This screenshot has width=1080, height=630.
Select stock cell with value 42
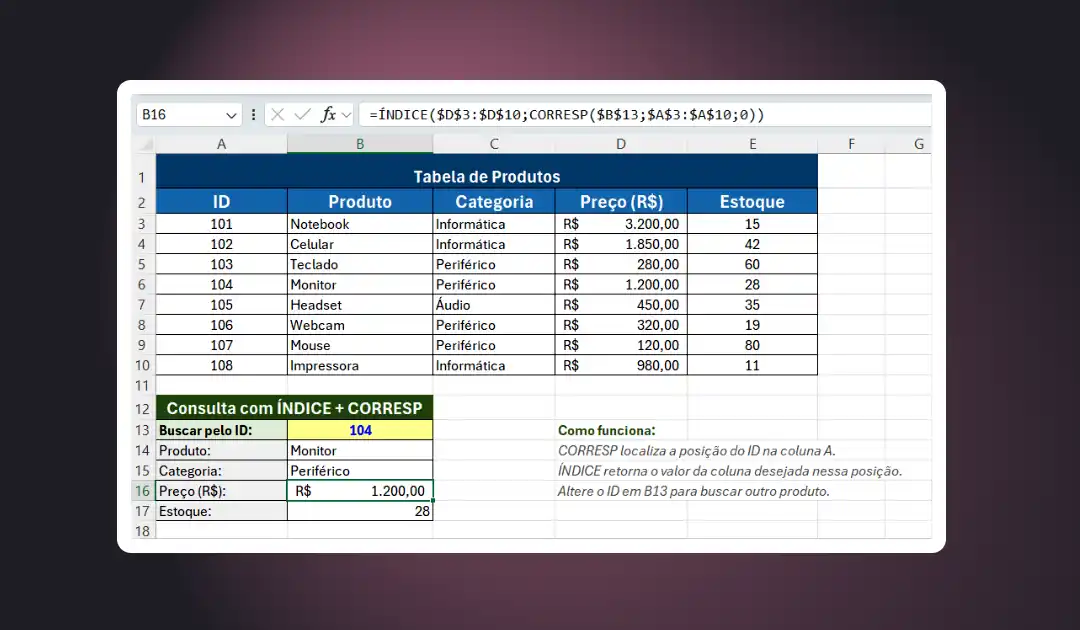752,244
